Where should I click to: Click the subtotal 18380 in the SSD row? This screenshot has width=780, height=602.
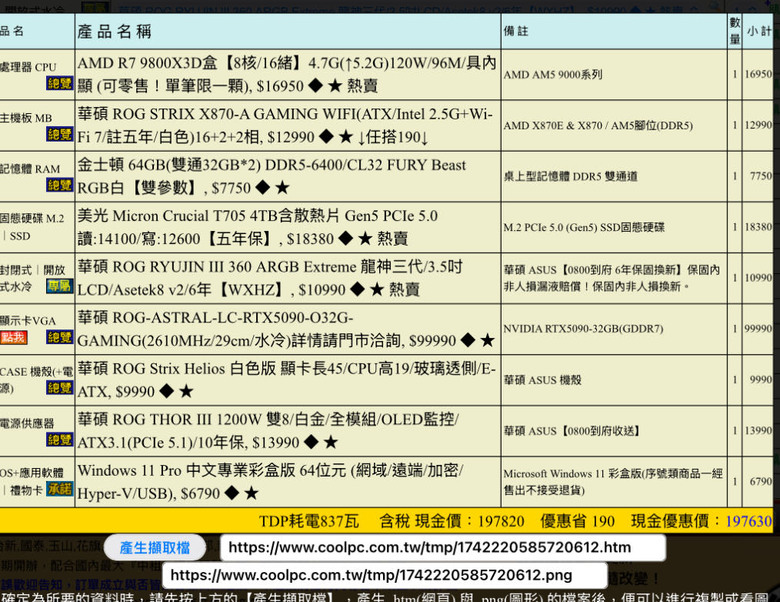point(759,227)
